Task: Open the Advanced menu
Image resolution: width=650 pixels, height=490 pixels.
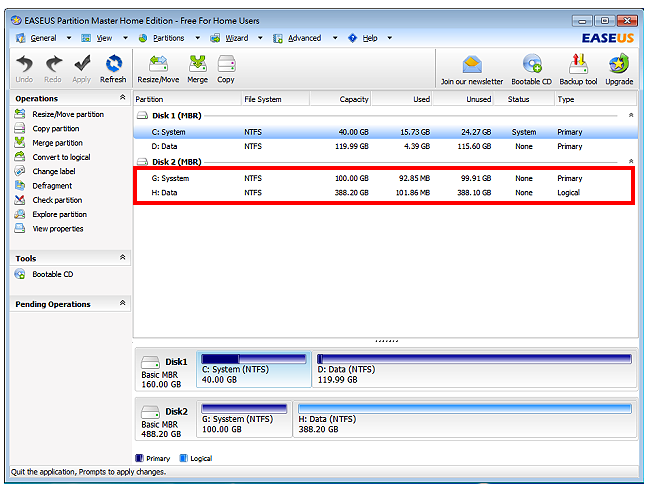Action: click(x=305, y=38)
